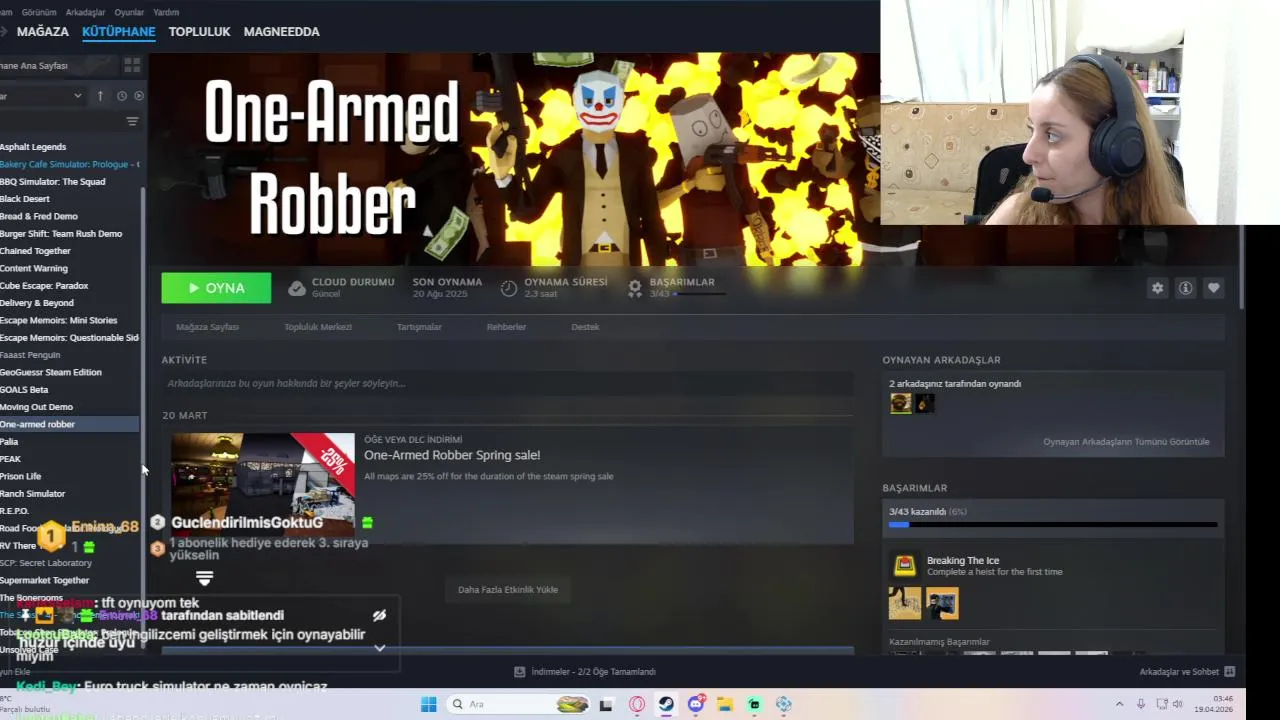Open Topluluk Merkezi link

click(318, 327)
